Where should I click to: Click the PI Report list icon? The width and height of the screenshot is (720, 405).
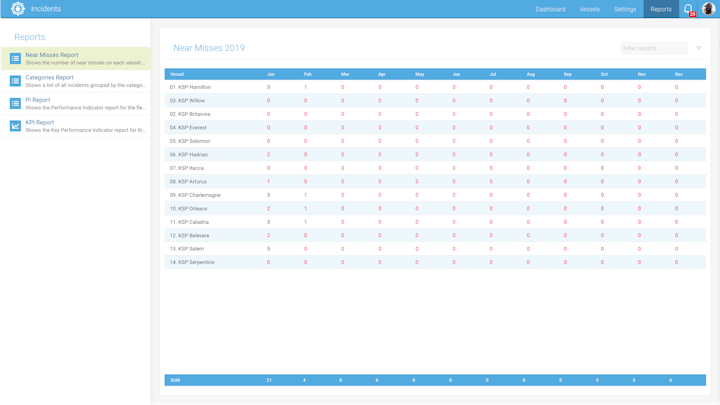15,104
